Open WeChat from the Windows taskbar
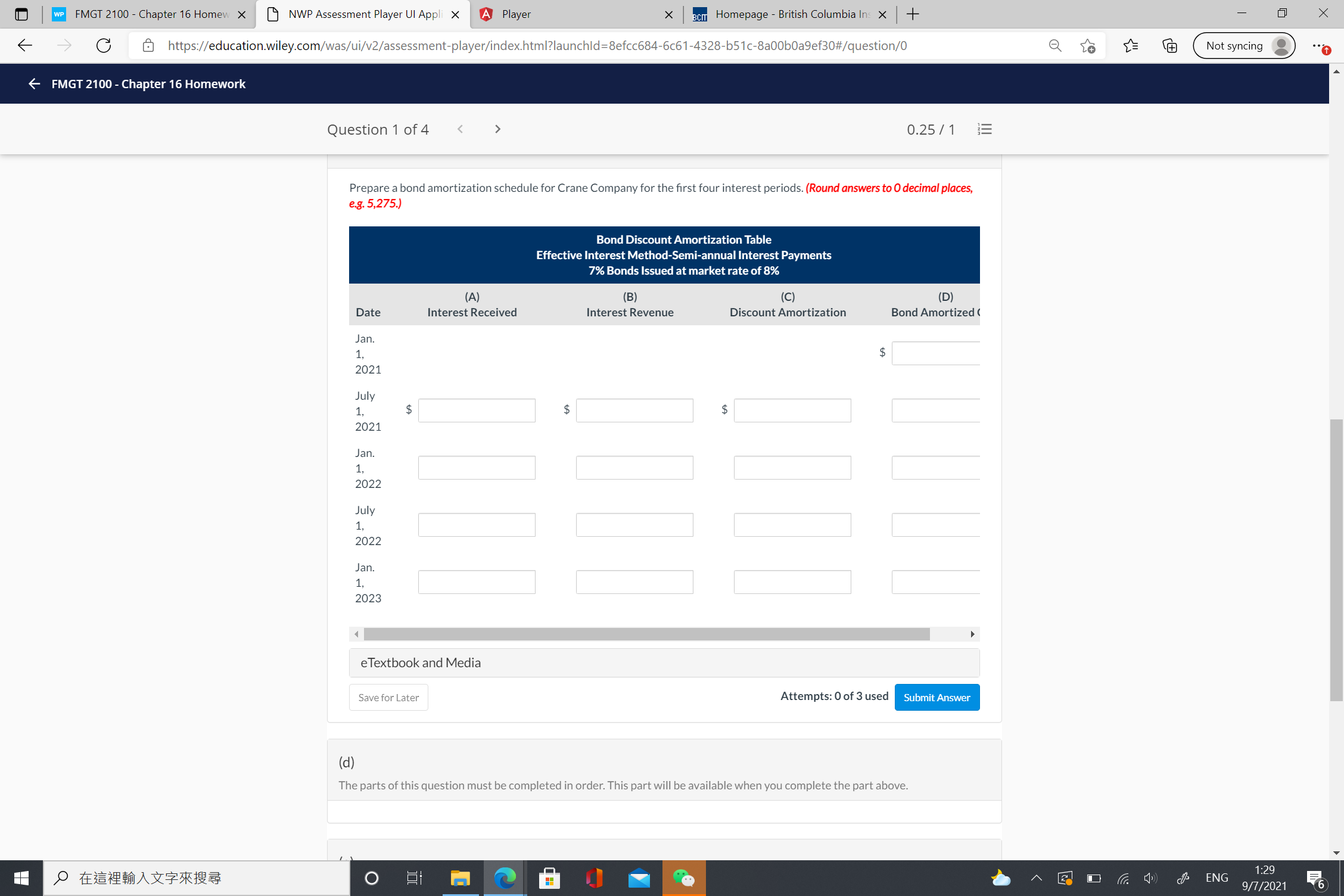Viewport: 1344px width, 896px height. 683,878
